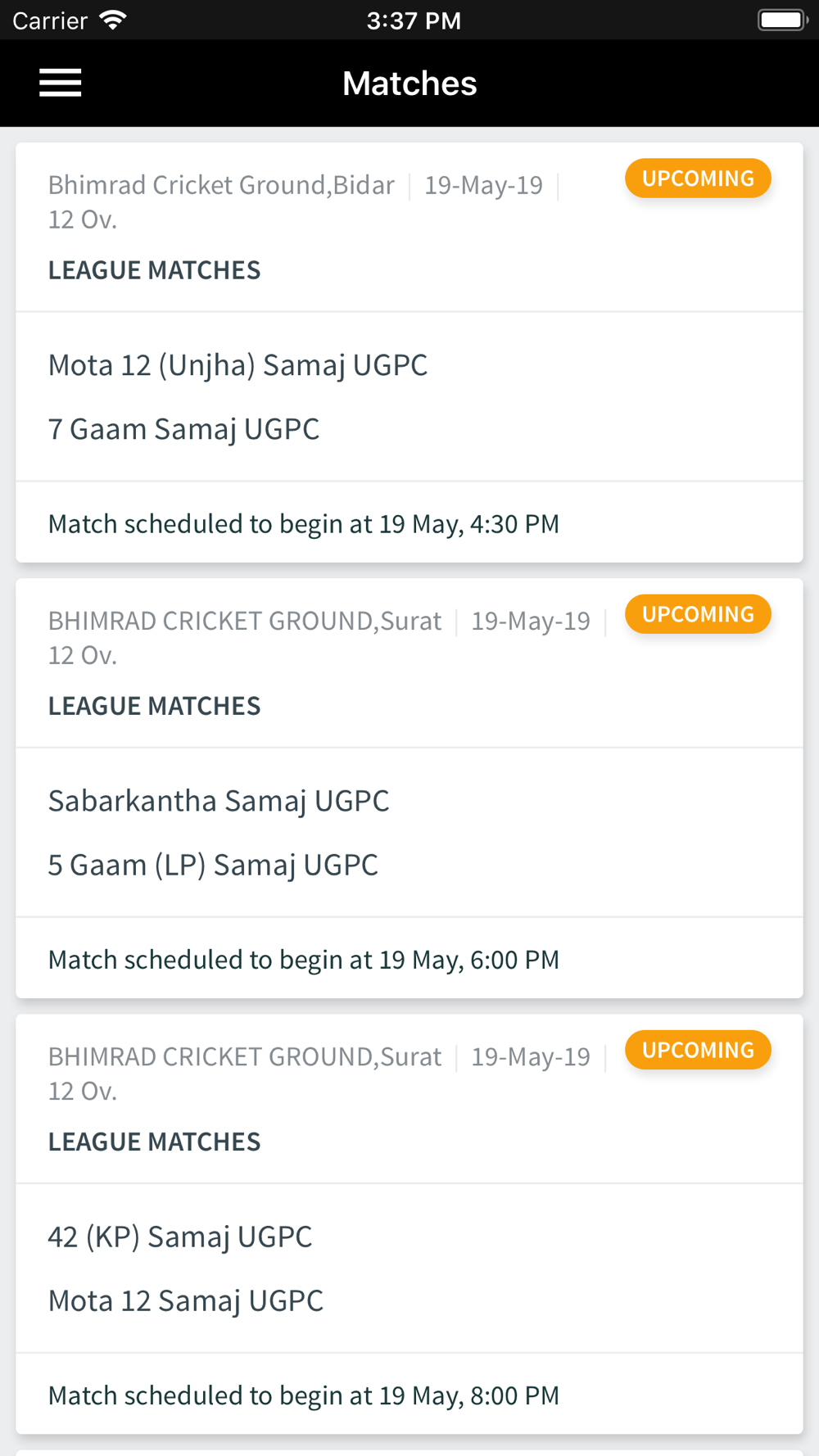Click UPCOMING badge on Sabarkantha match card

[698, 614]
